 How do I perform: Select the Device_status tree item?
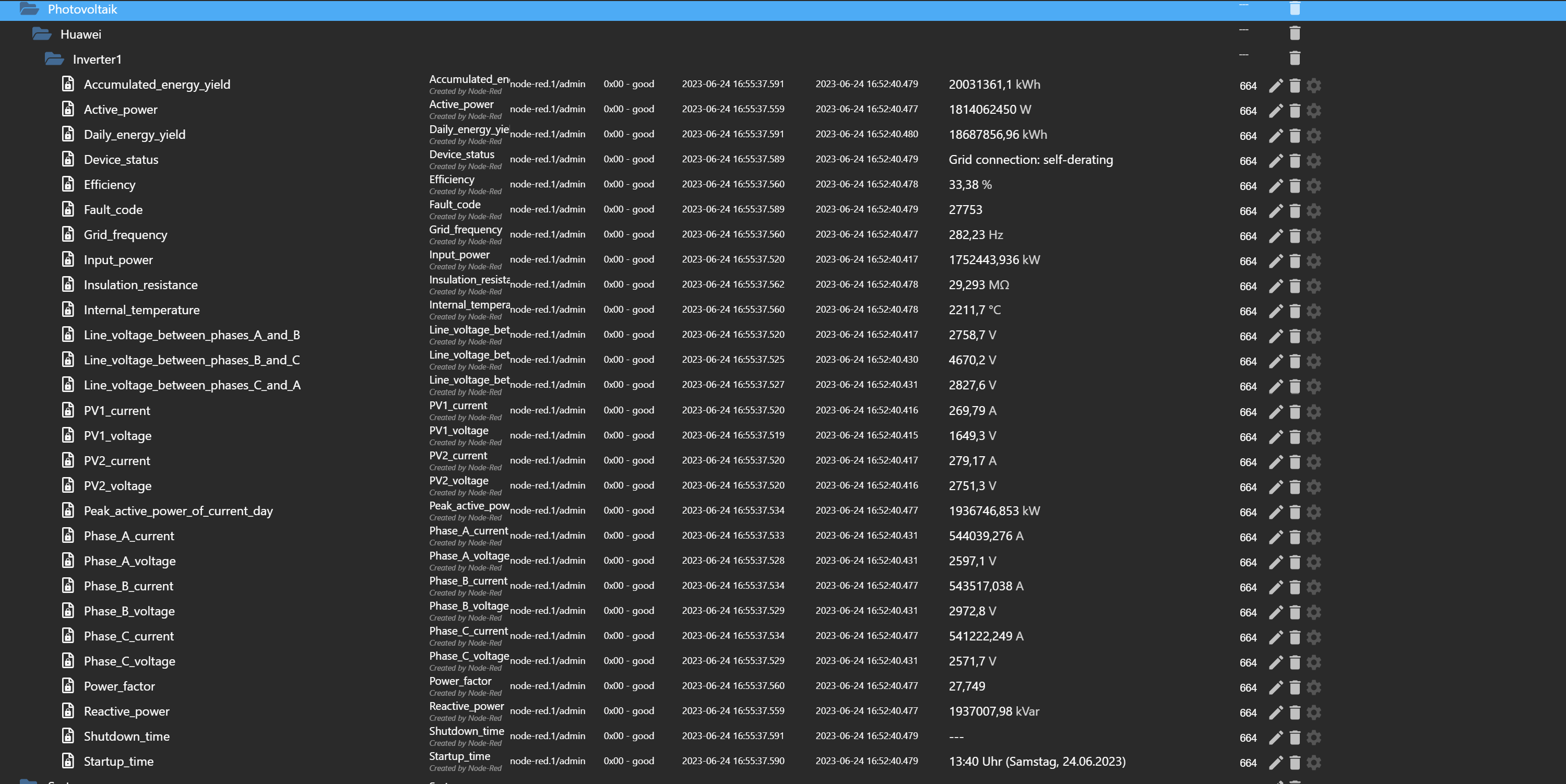pos(121,160)
